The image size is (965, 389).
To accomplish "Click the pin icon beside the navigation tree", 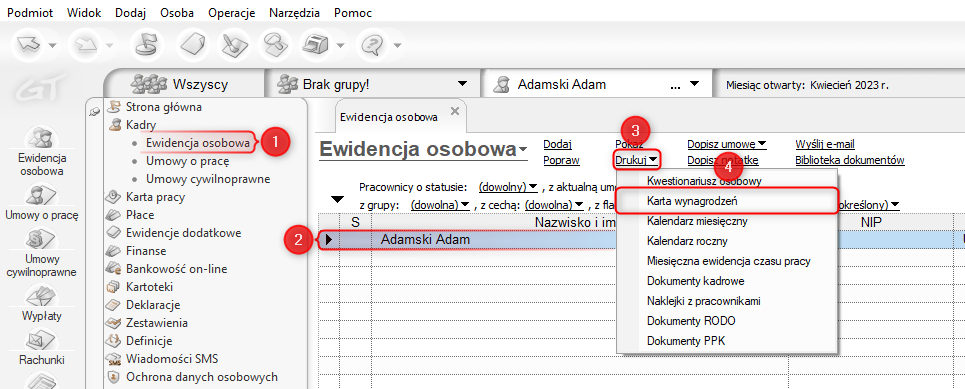I will (94, 111).
